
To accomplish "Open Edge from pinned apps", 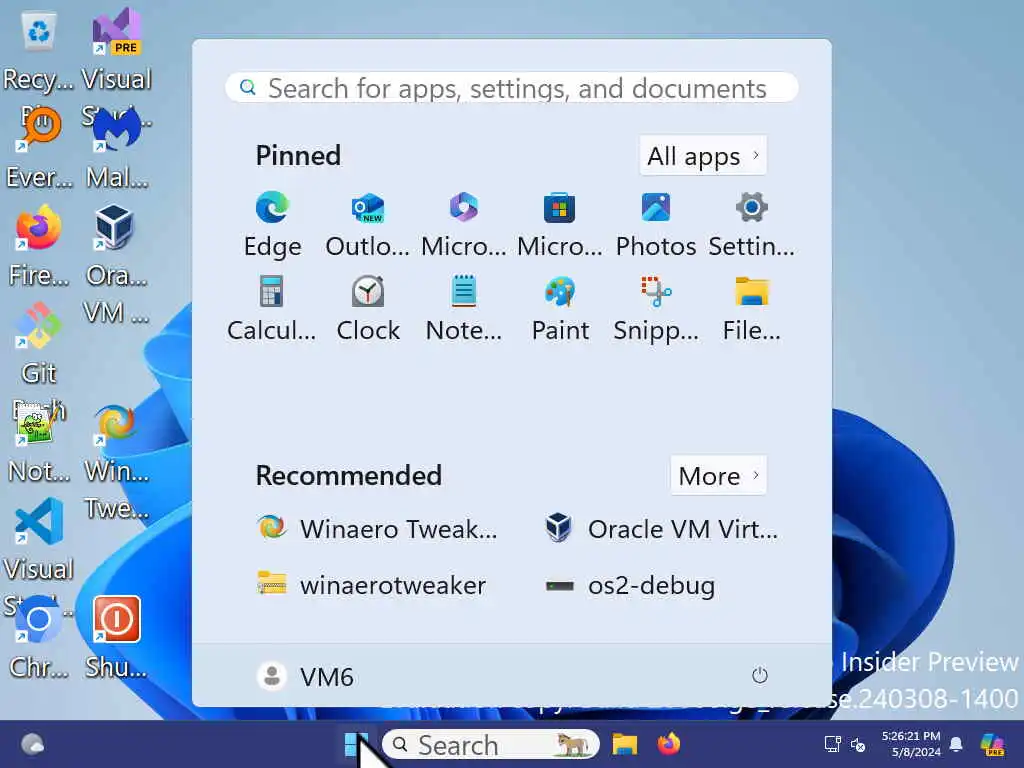I will pos(272,224).
